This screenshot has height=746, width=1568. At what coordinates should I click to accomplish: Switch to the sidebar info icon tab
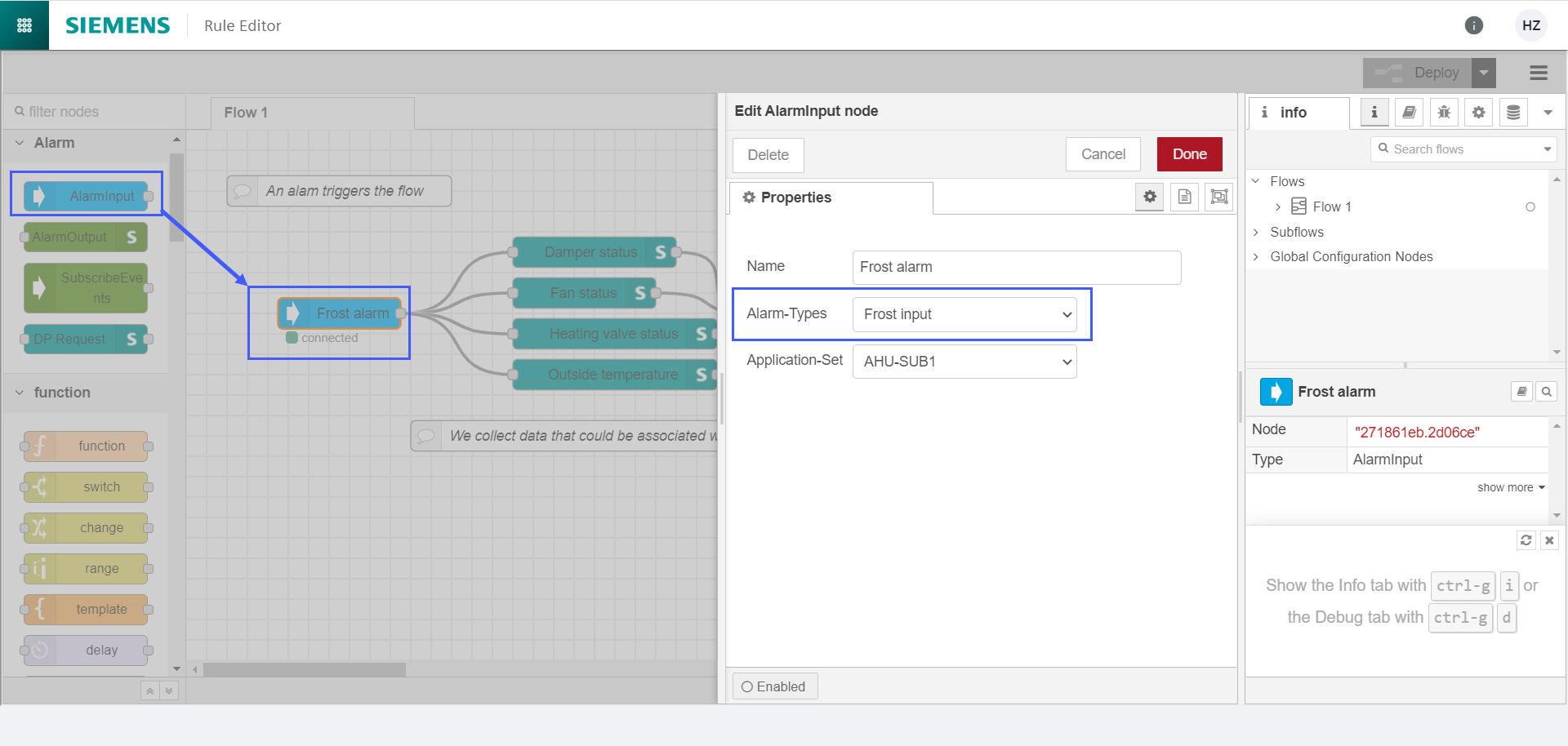(x=1374, y=113)
